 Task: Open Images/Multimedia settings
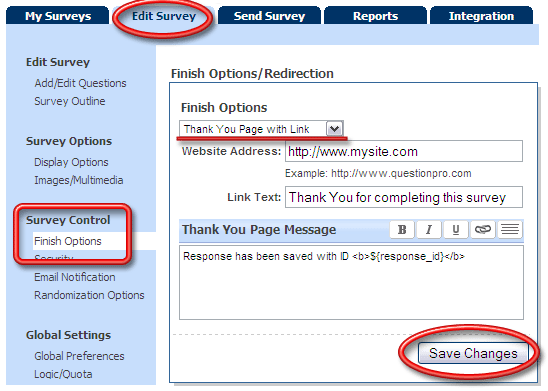coord(79,180)
